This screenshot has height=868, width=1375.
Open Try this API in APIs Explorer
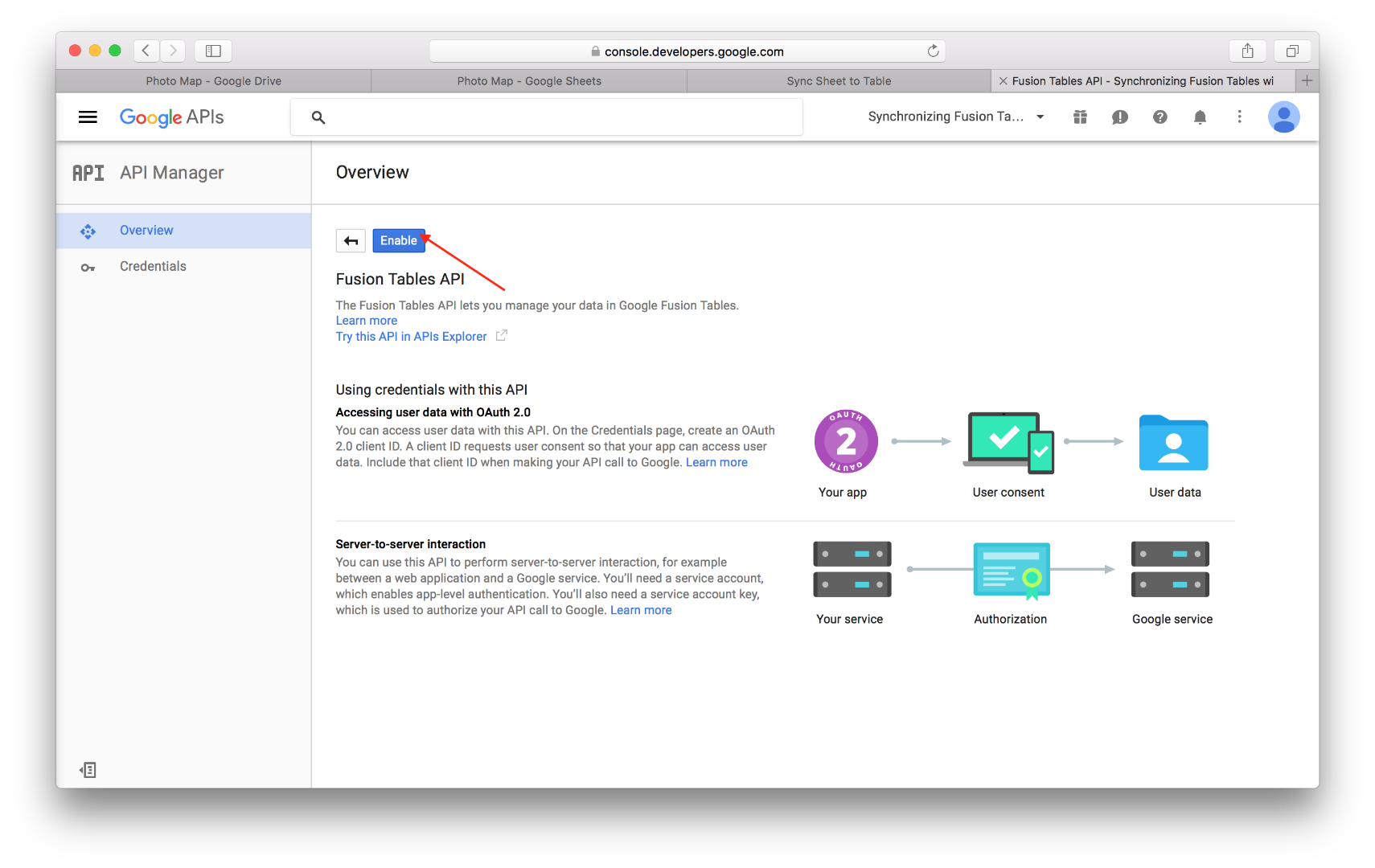point(411,336)
